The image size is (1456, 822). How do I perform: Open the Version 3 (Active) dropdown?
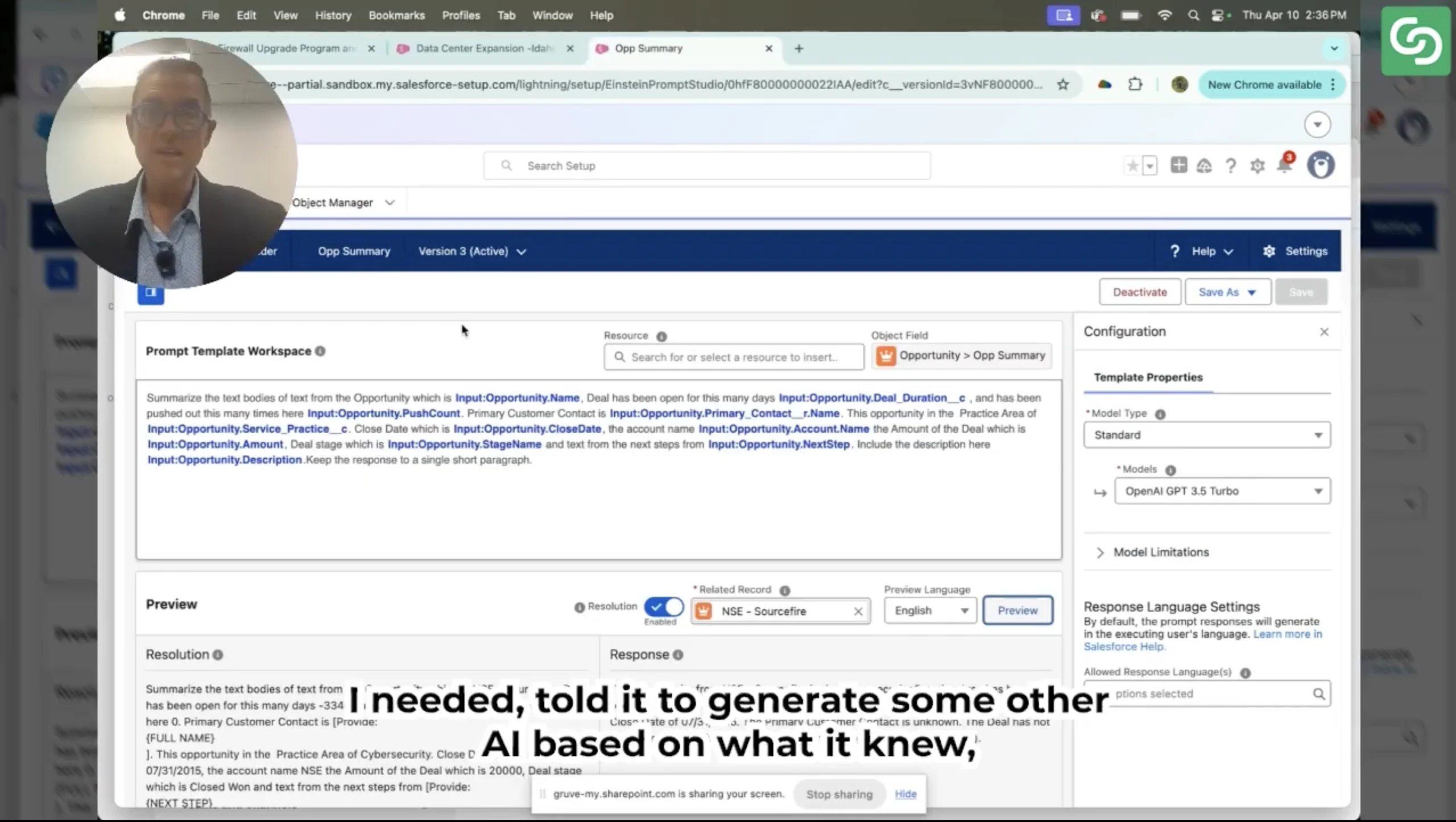(x=472, y=251)
